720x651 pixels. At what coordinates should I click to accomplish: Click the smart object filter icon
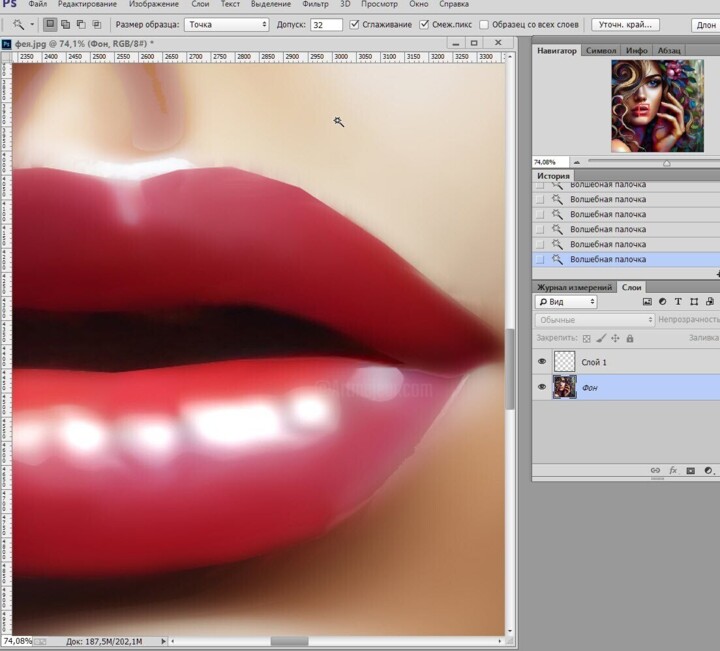710,302
